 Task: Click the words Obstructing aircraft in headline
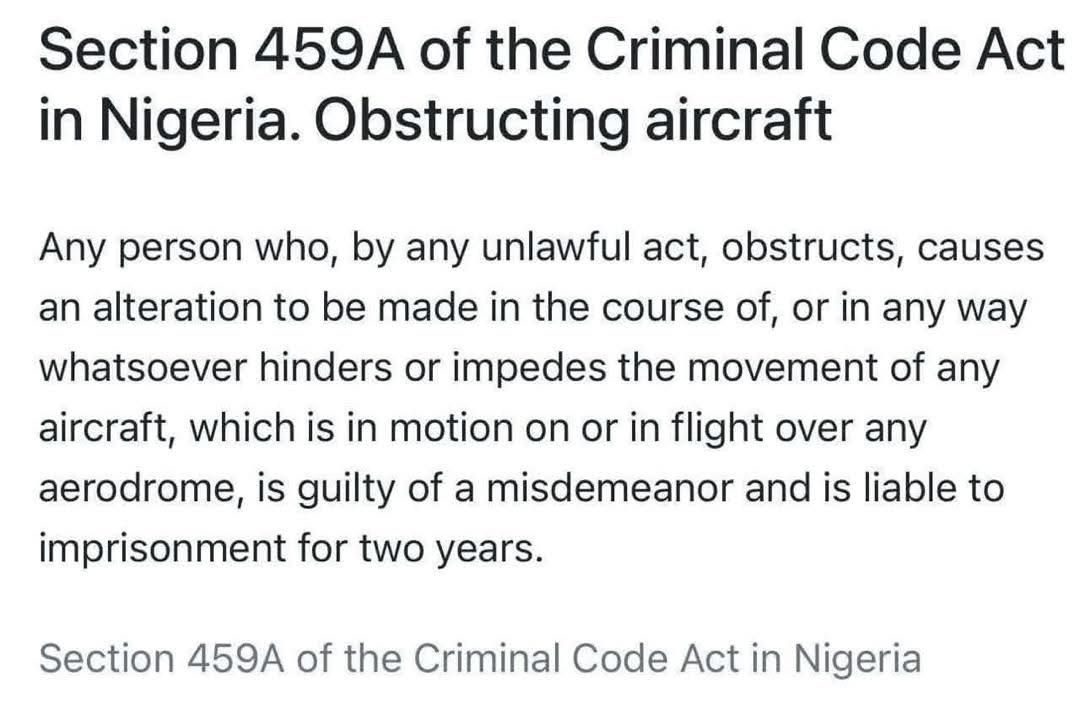[x=573, y=120]
